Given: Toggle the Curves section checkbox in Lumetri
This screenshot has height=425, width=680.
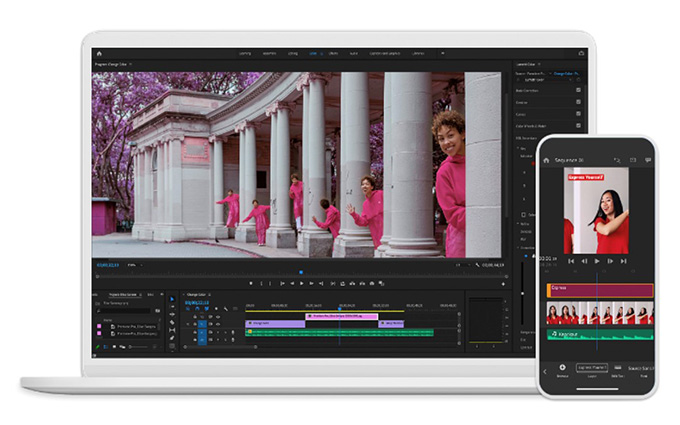Looking at the screenshot, I should (578, 113).
